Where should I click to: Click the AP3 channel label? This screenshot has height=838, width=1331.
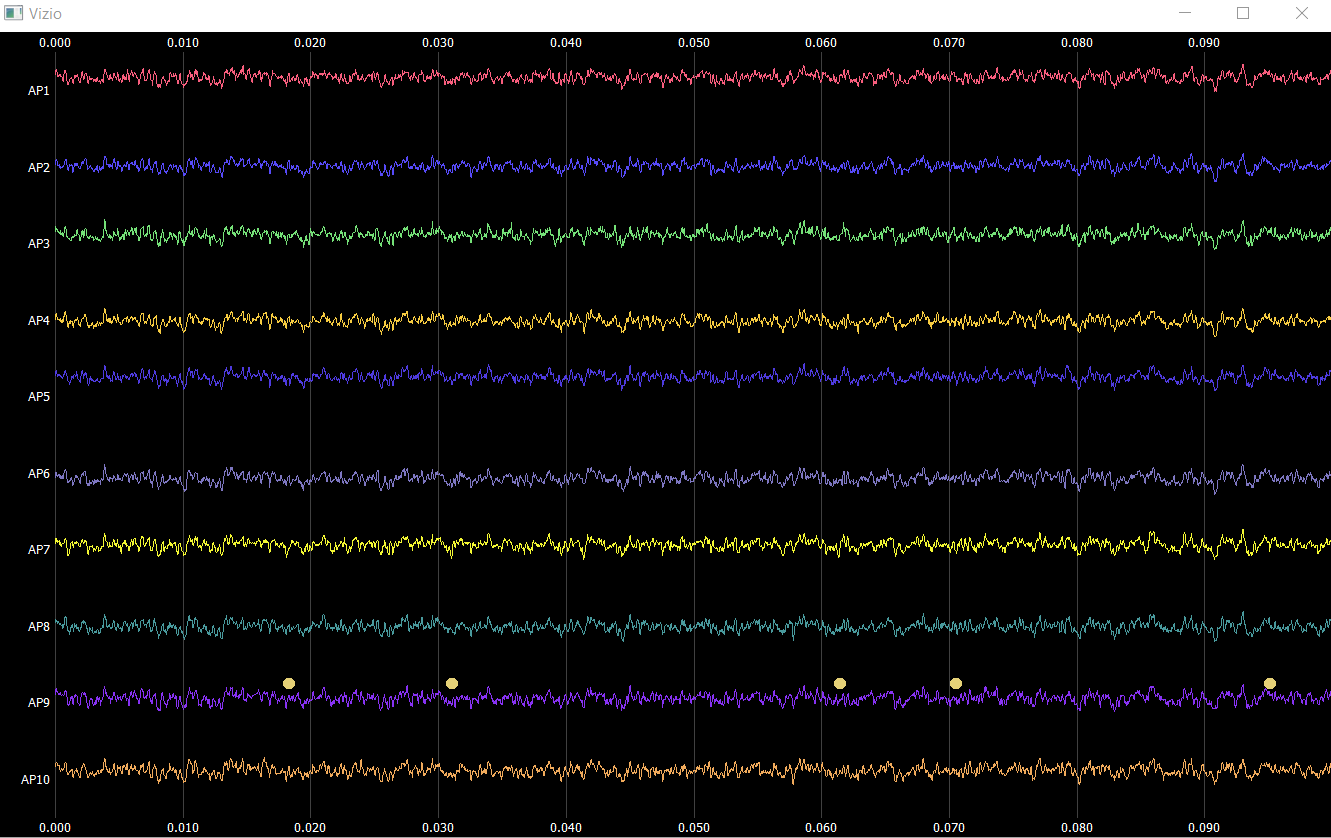tap(38, 244)
